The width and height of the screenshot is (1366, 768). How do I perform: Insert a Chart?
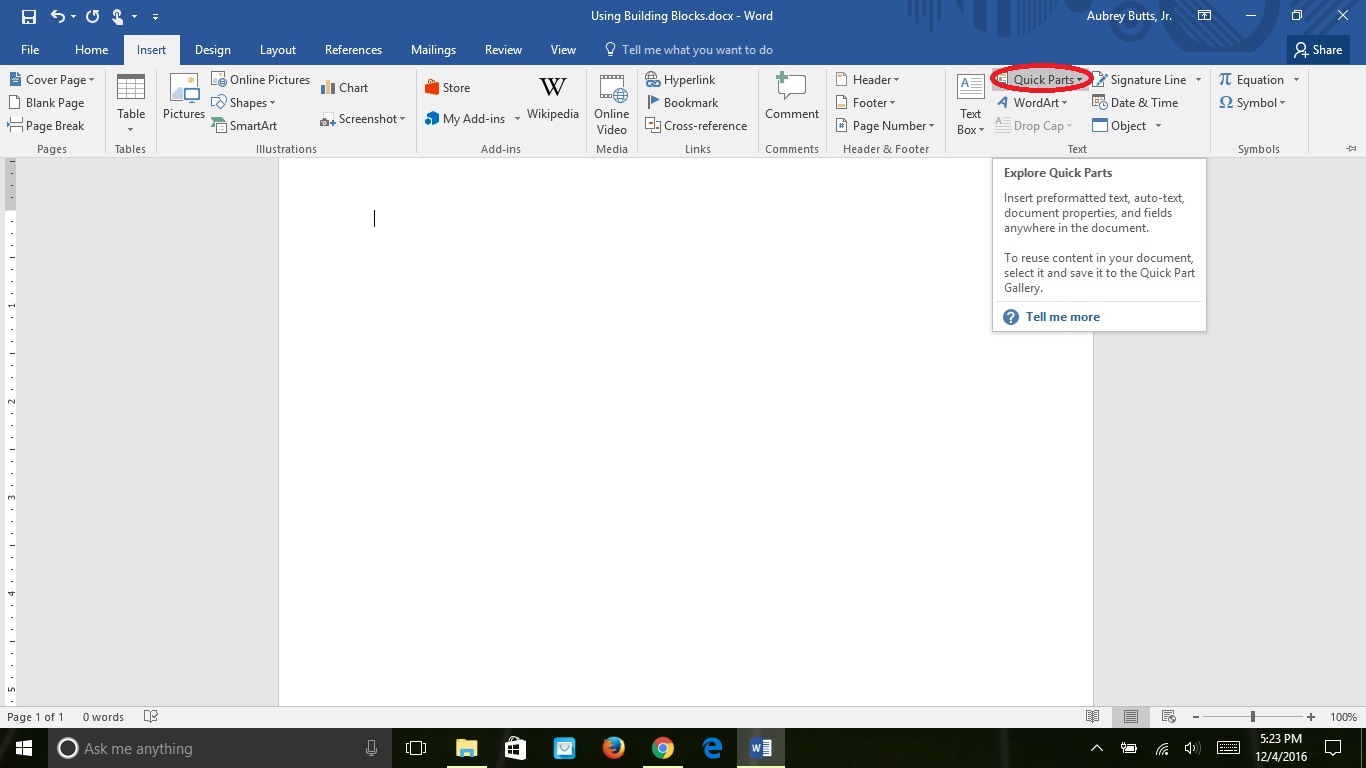coord(345,88)
